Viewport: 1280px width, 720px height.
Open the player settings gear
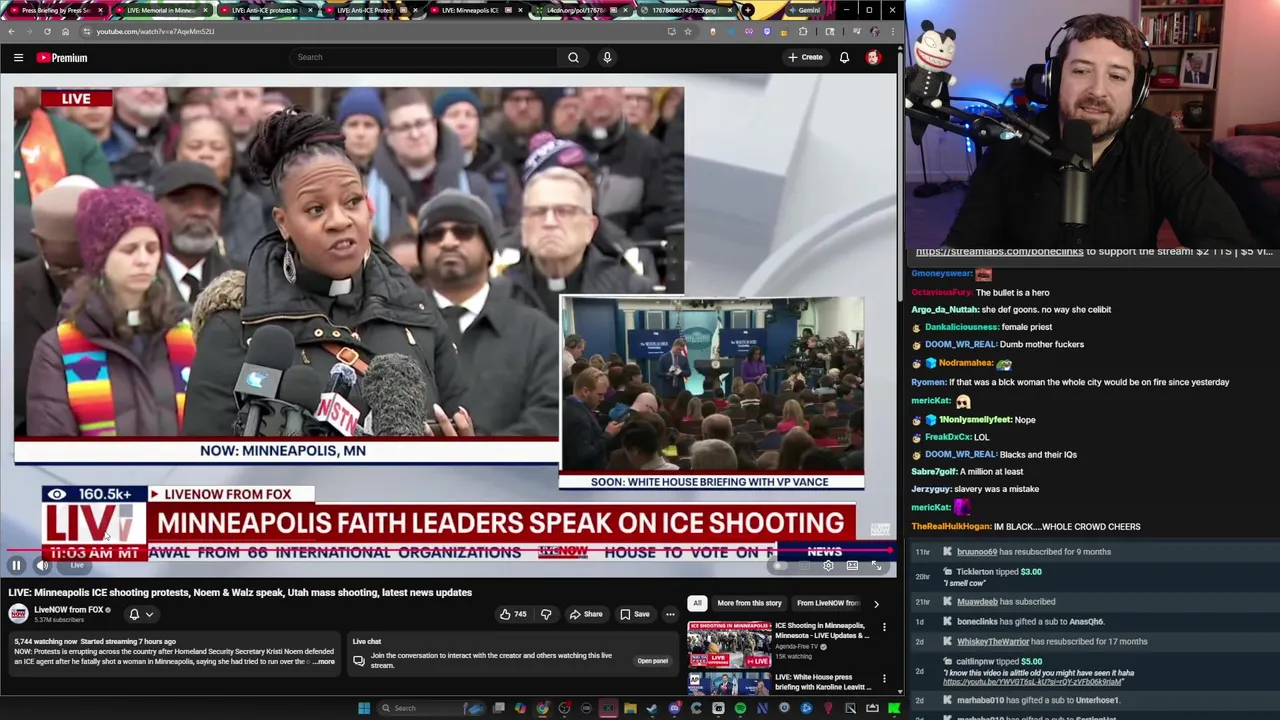click(828, 566)
